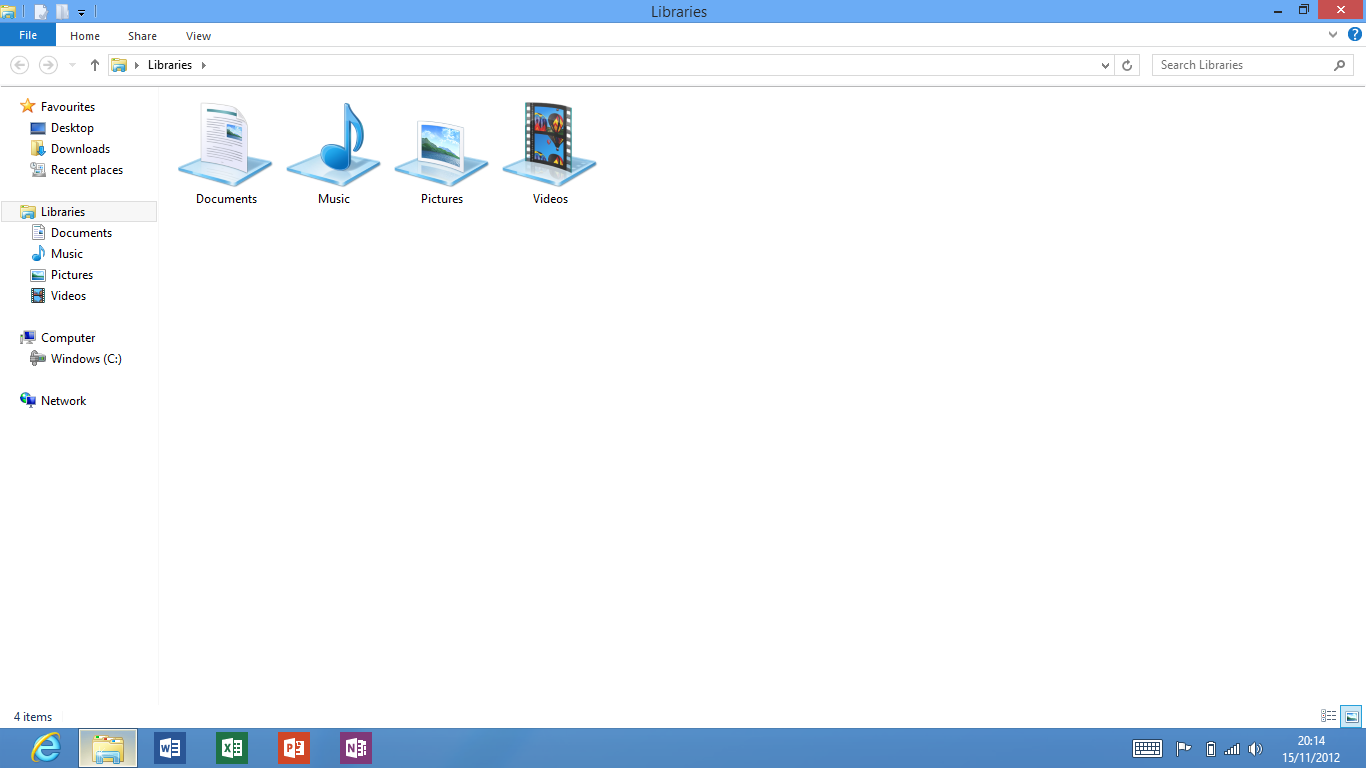This screenshot has height=768, width=1366.
Task: Launch Word from the taskbar
Action: coord(170,748)
